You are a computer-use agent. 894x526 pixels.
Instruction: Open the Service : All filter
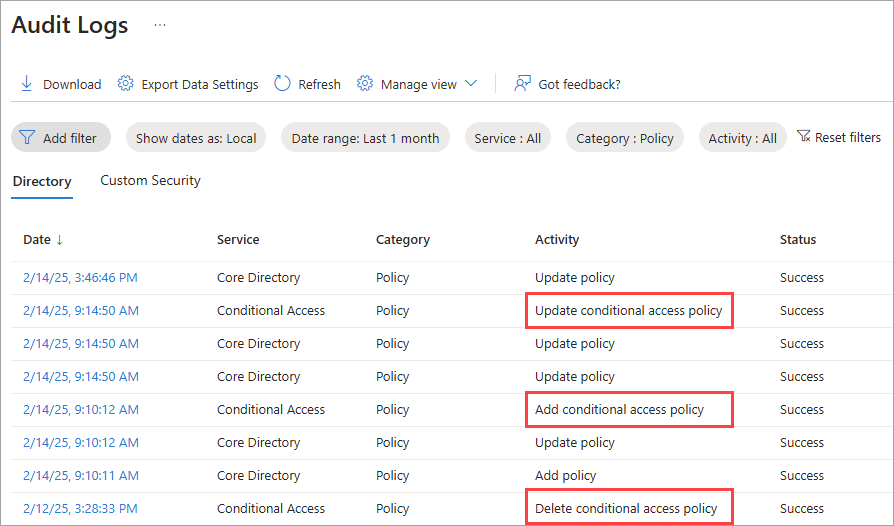(x=508, y=138)
